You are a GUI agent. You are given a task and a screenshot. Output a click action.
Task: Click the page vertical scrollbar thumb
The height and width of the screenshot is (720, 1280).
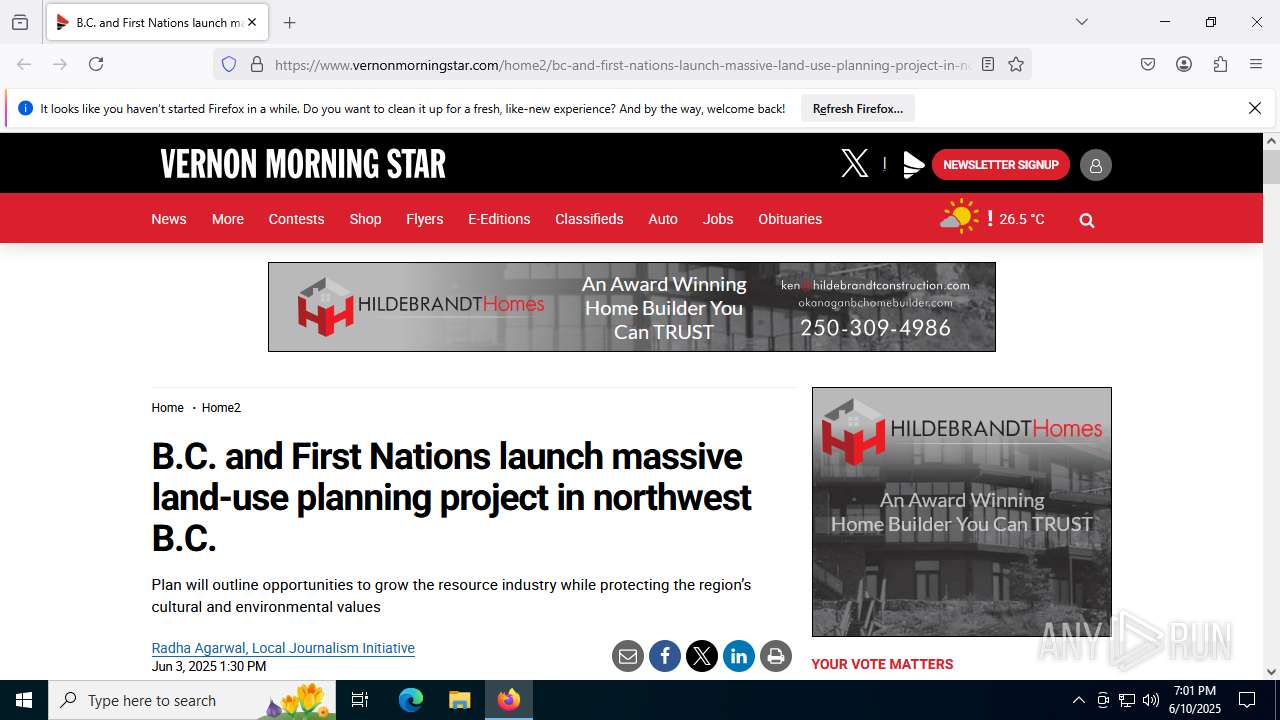(x=1271, y=167)
